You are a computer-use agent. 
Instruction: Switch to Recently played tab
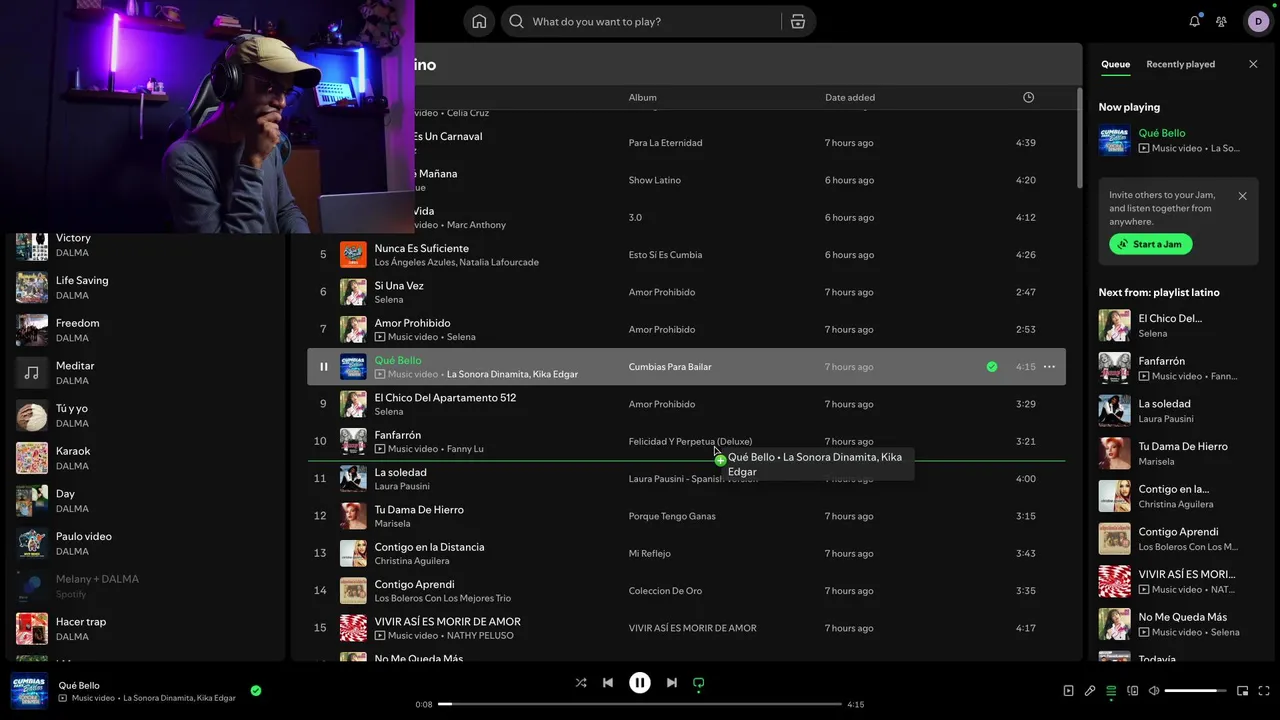1180,64
